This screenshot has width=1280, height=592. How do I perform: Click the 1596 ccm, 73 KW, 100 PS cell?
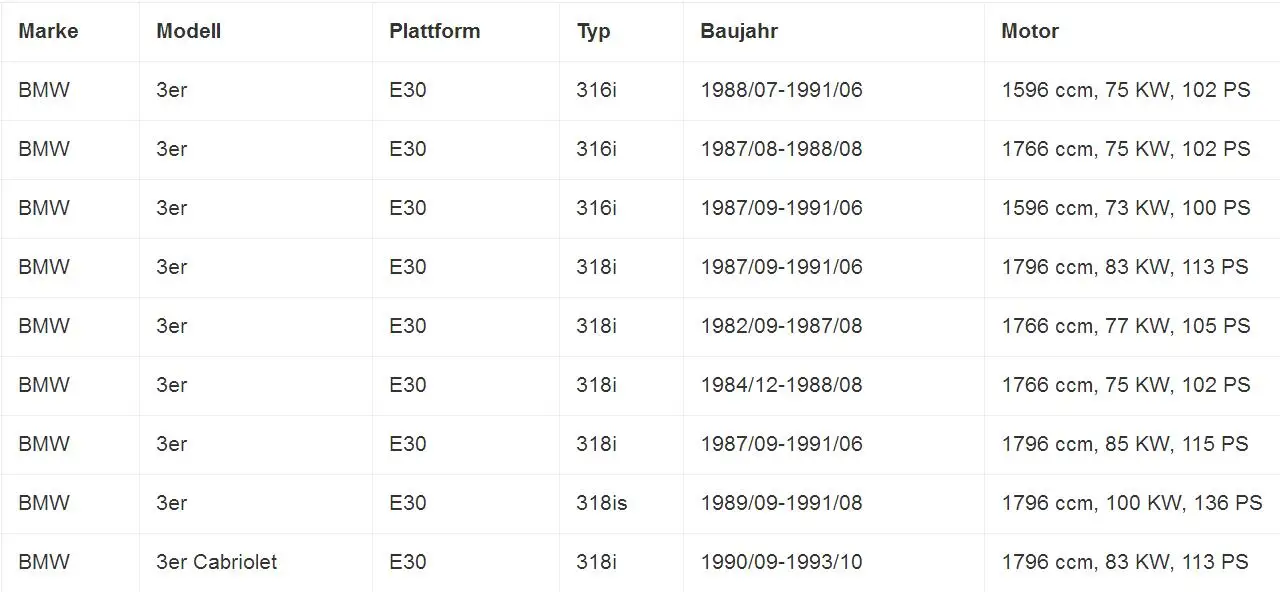click(x=1126, y=208)
